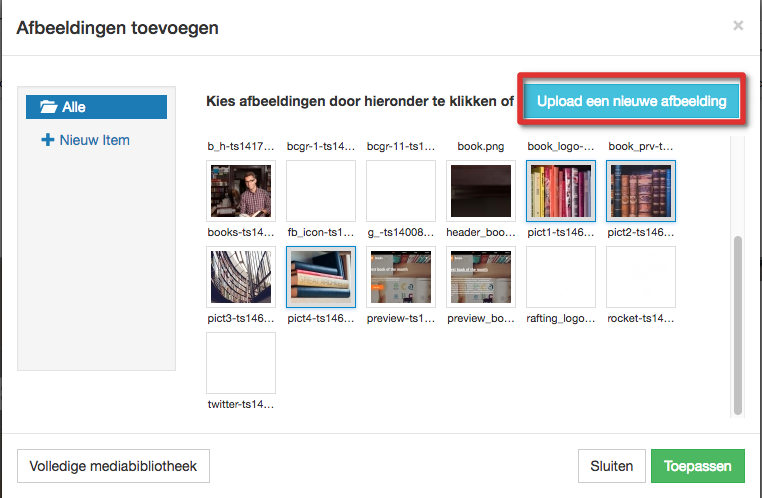Close the Afbeeldingen toevoegen dialog with X
Viewport: 762px width, 498px height.
pyautogui.click(x=738, y=25)
